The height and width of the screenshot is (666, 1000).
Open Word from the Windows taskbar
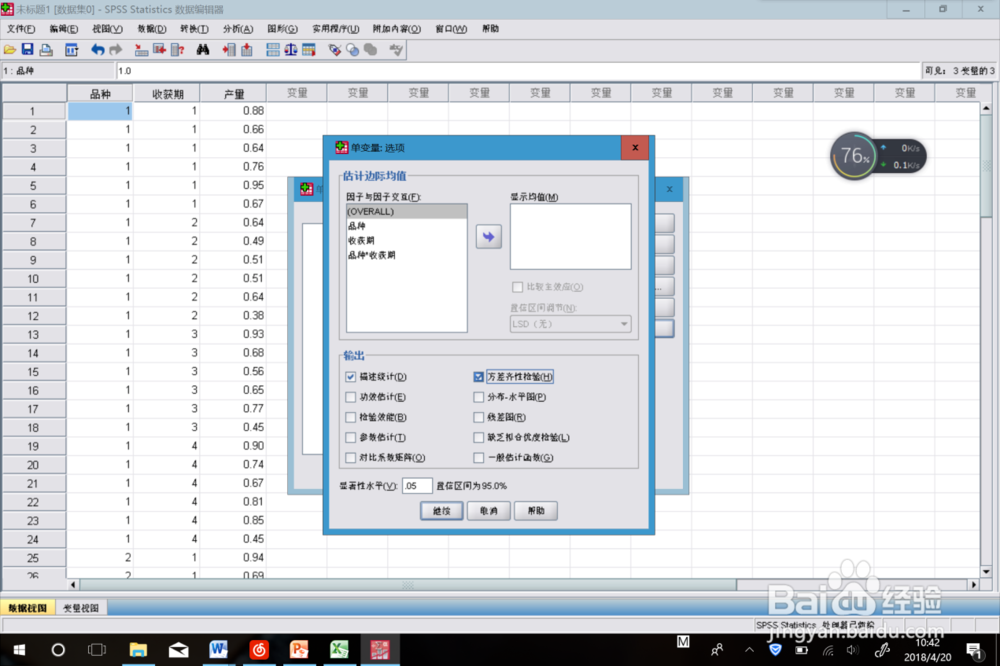[x=218, y=649]
